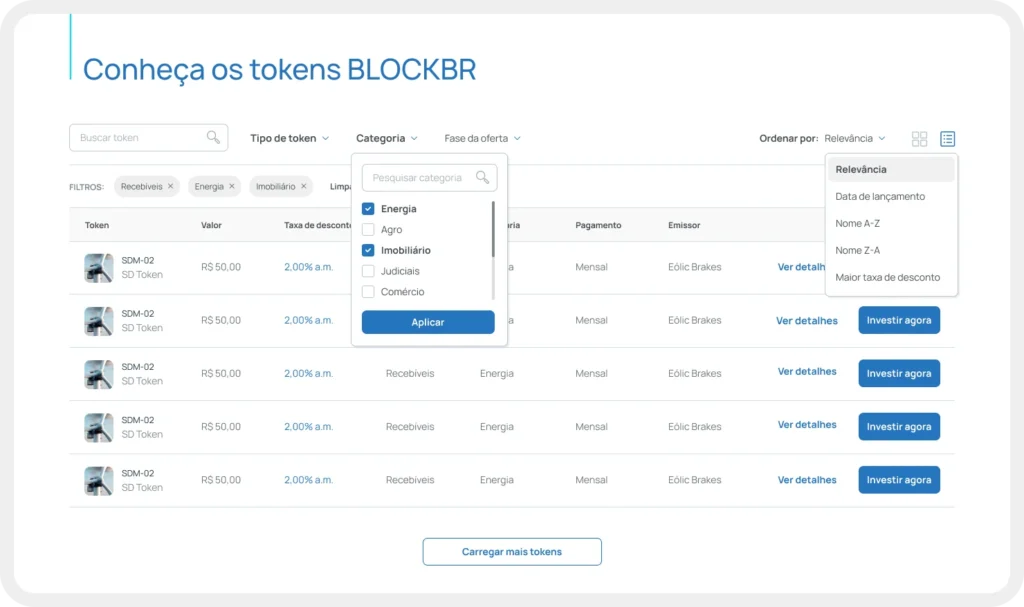Image resolution: width=1024 pixels, height=607 pixels.
Task: Click the first SDM-02 token thumbnail
Action: [x=99, y=267]
